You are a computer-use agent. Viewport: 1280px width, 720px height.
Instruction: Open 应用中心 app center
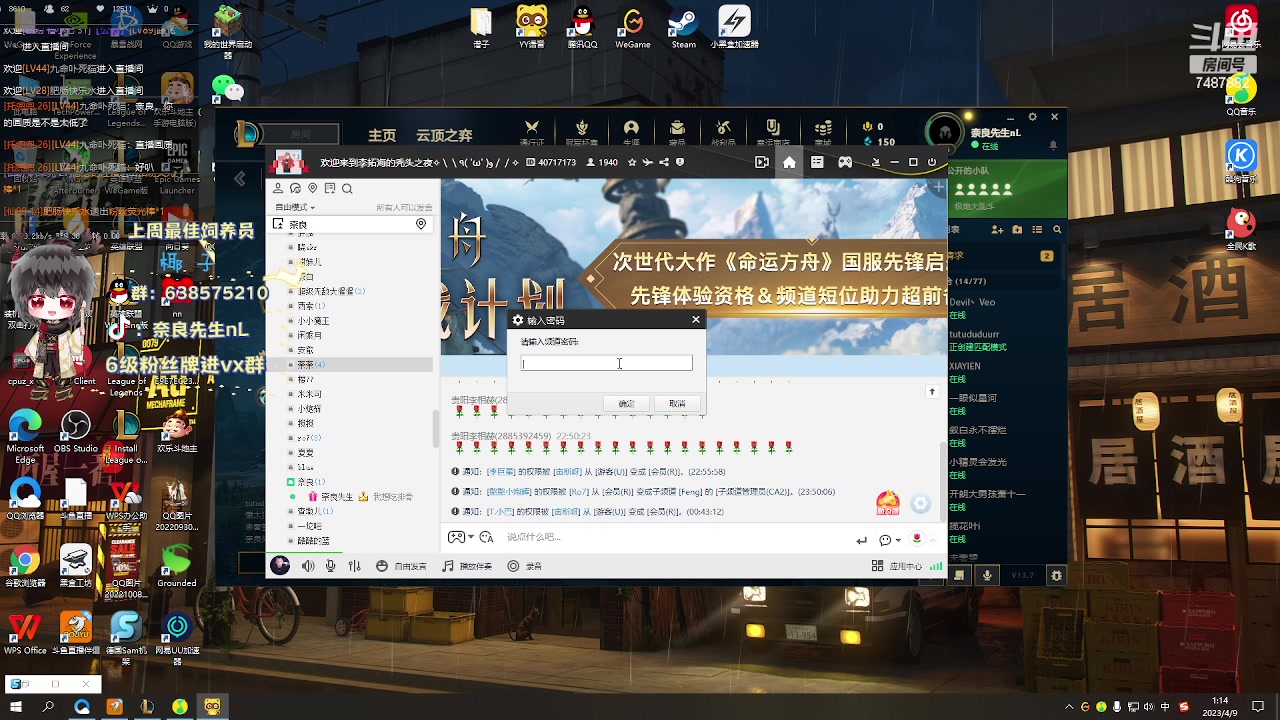pyautogui.click(x=897, y=566)
